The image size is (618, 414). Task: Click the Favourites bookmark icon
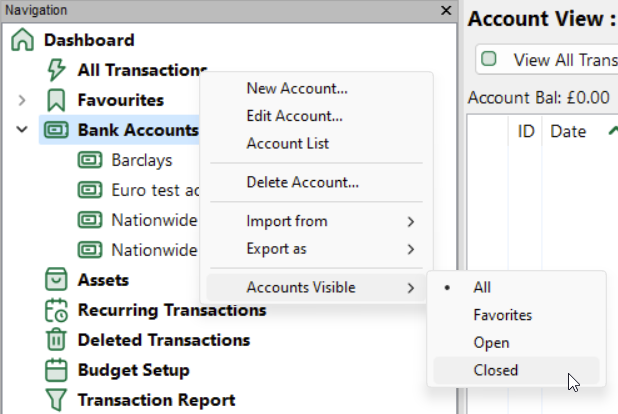56,100
